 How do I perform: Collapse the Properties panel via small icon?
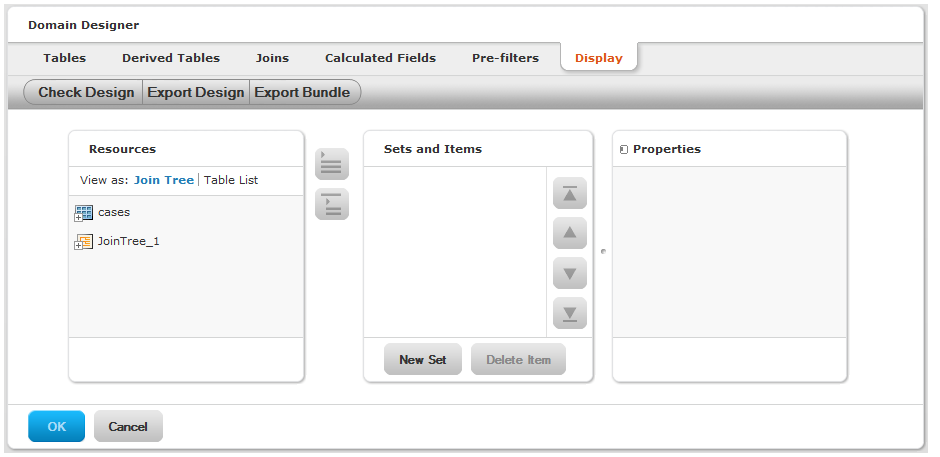[623, 150]
